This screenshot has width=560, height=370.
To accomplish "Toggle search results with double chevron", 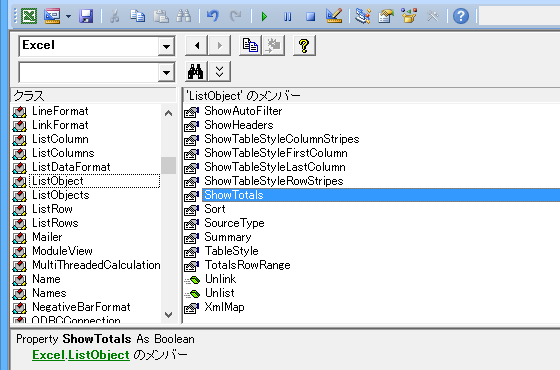I will pos(219,72).
